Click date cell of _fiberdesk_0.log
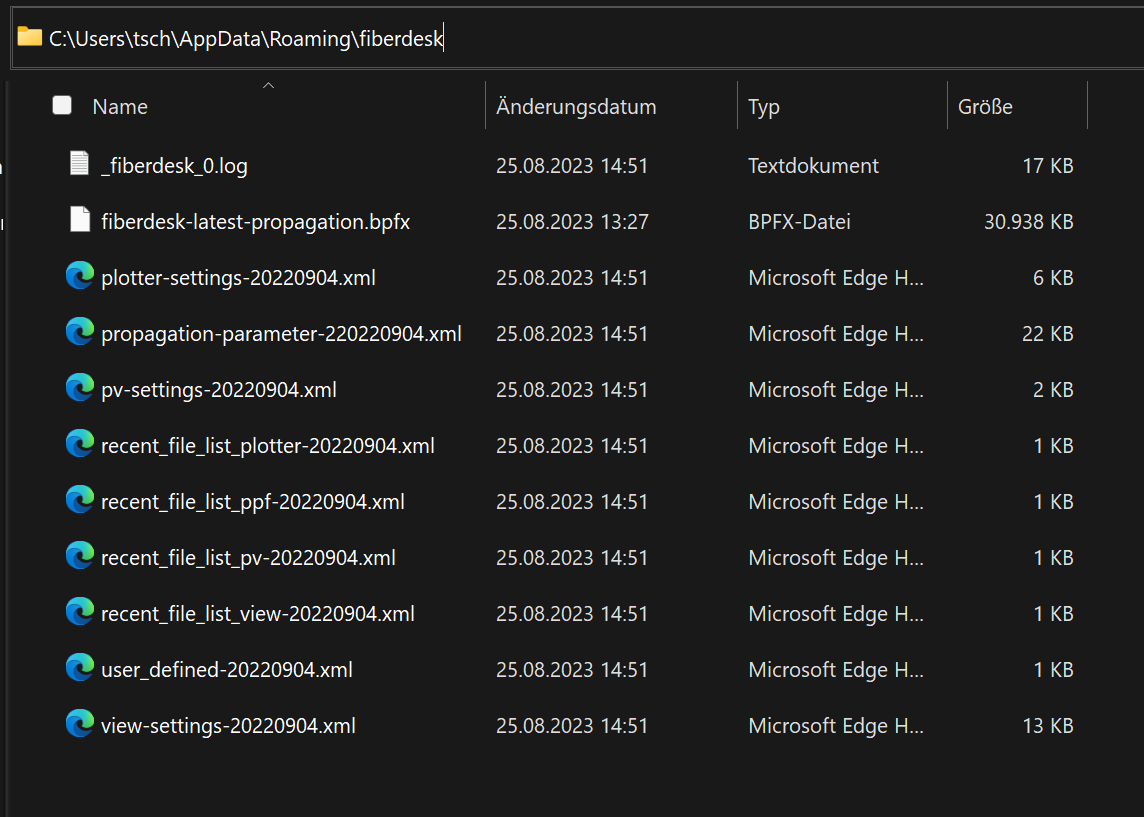Image resolution: width=1144 pixels, height=817 pixels. [572, 166]
